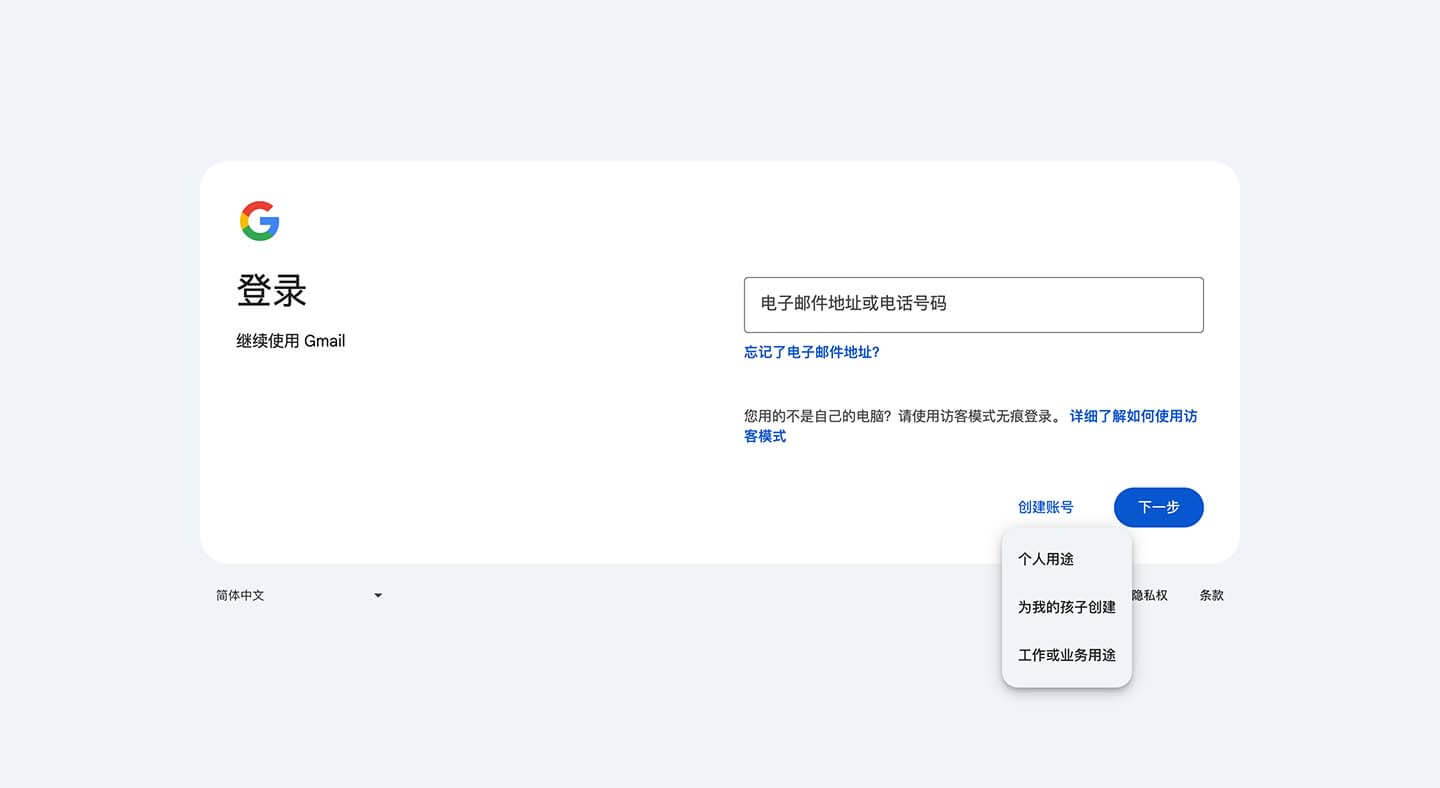Click the 创建账号 button
This screenshot has height=788, width=1440.
click(1046, 507)
